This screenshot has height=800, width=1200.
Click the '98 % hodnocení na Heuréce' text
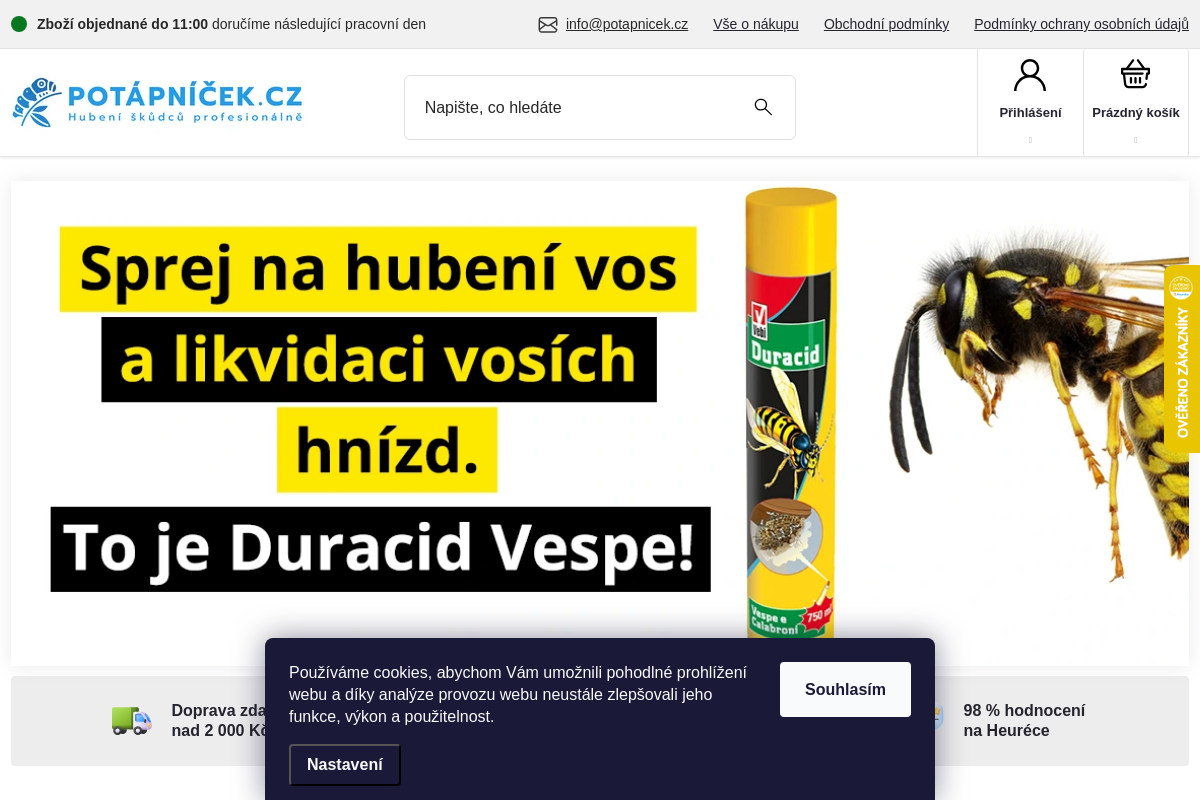point(1024,720)
